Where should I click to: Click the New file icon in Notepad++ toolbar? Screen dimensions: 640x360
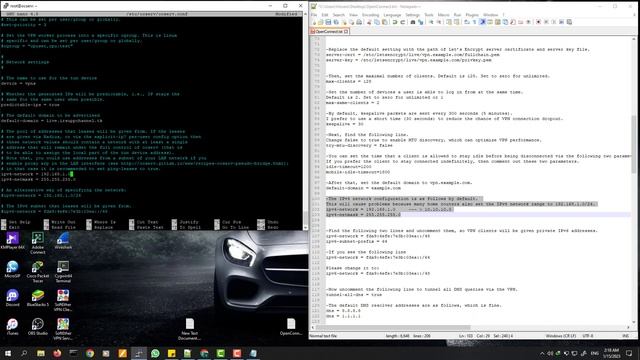[314, 22]
